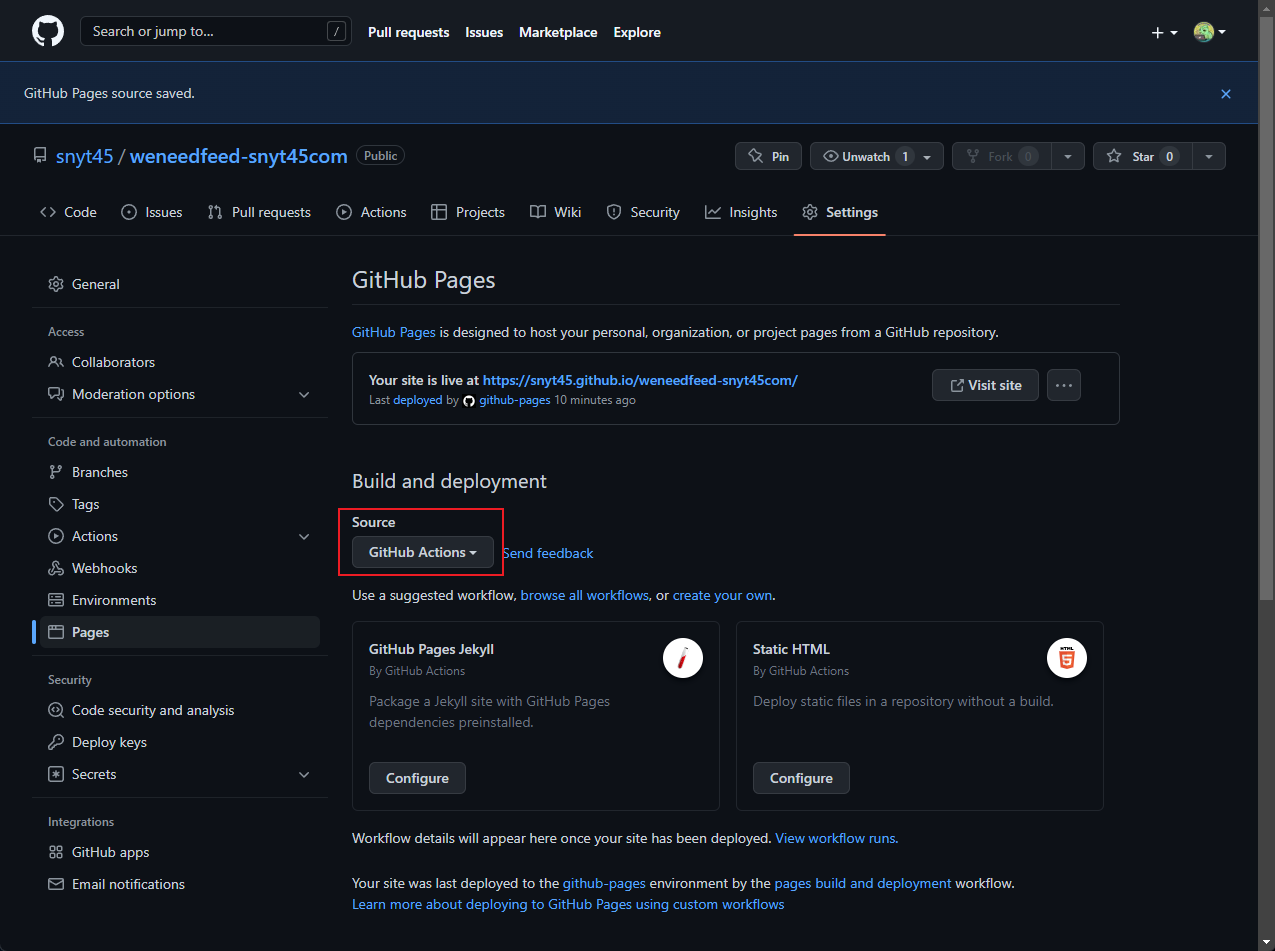
Task: Click the GitHub Pages documentation link
Action: pos(394,332)
